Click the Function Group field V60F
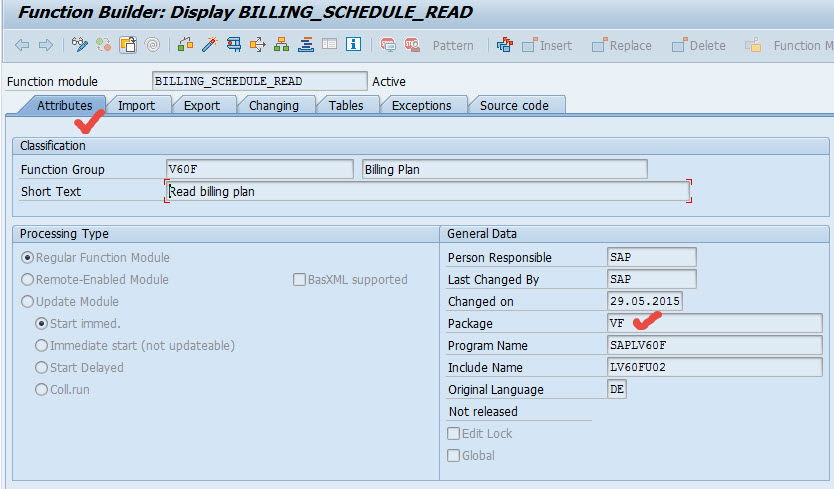 click(260, 169)
